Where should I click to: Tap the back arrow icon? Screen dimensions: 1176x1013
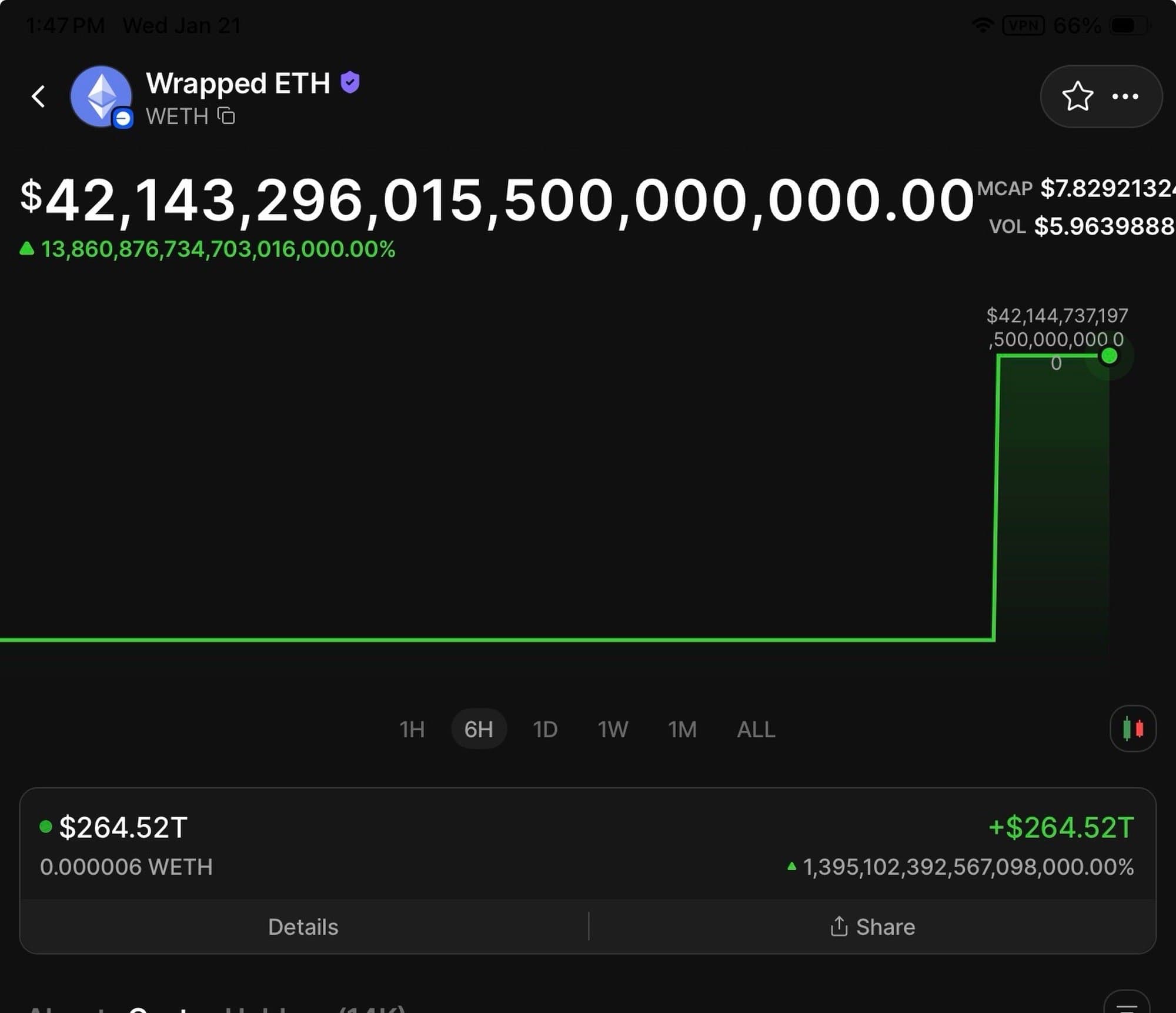point(39,96)
